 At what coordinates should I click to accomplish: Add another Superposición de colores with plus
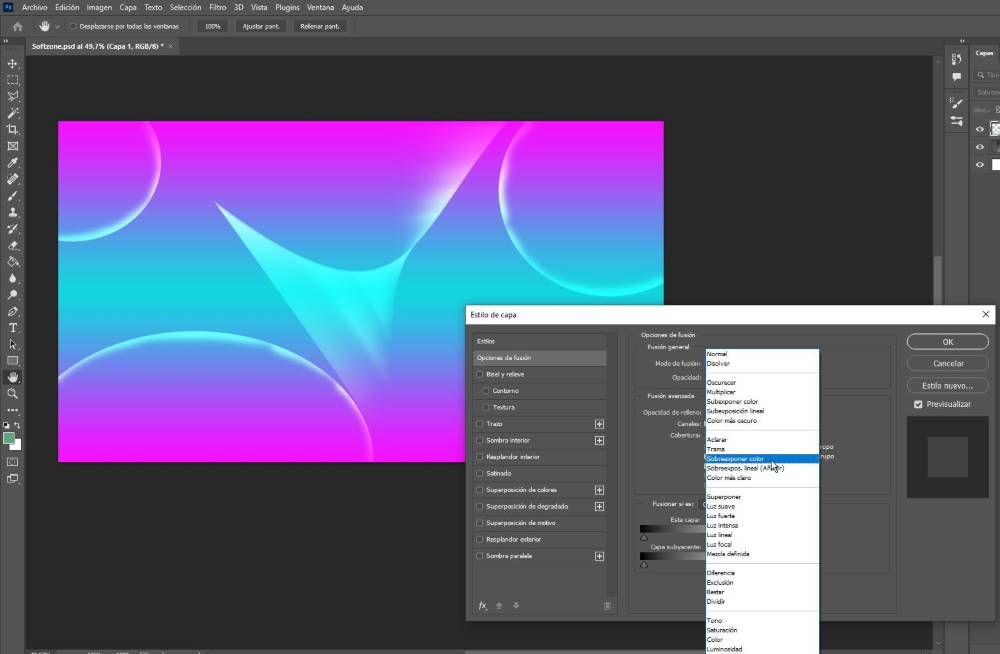click(x=599, y=490)
